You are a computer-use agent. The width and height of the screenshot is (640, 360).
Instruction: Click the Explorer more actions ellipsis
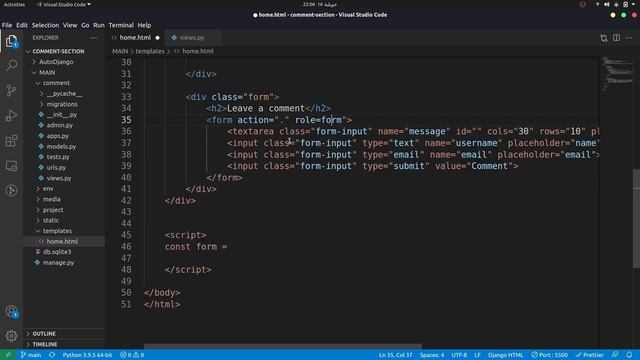93,38
